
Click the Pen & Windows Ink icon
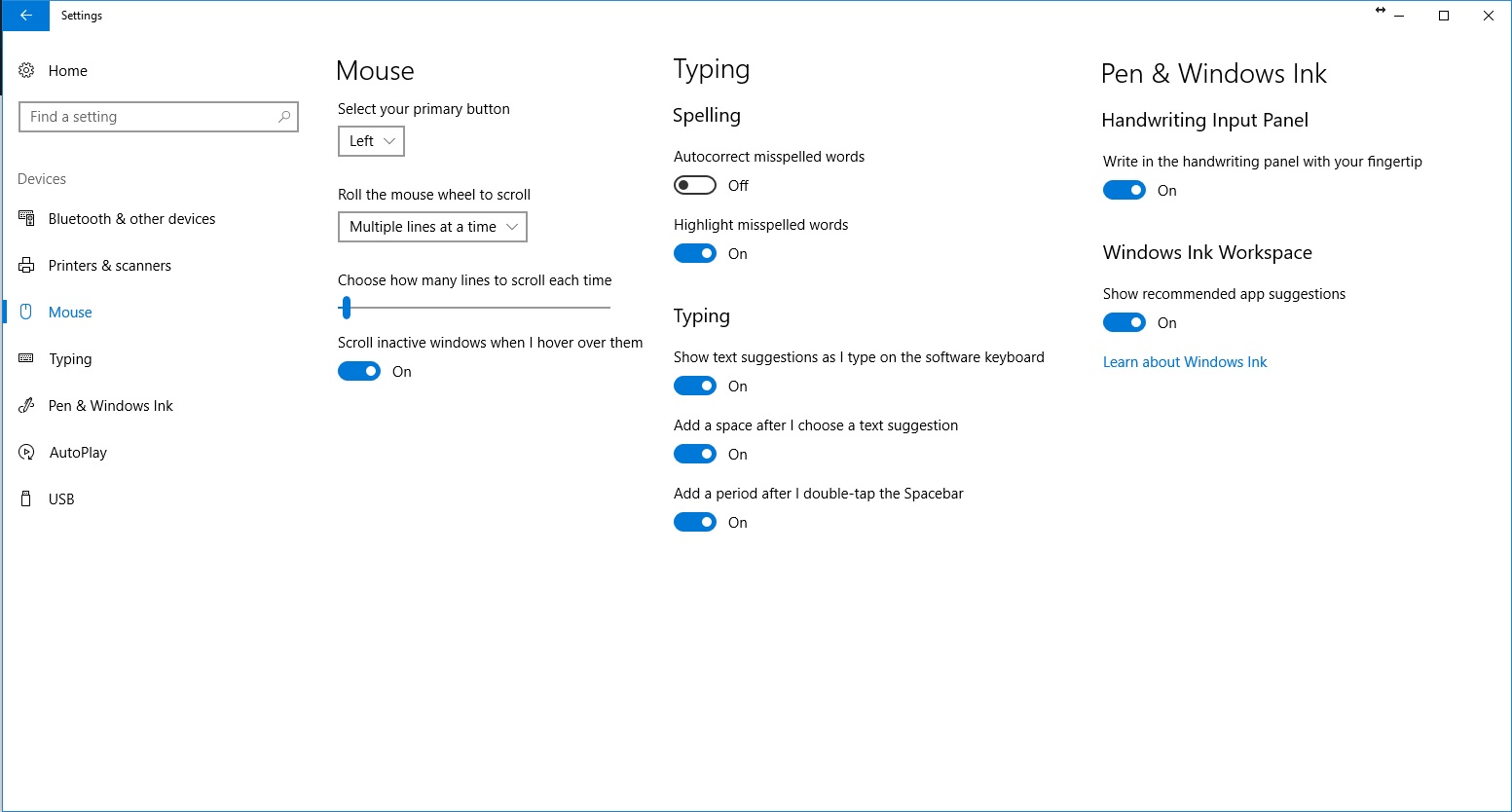click(x=26, y=405)
